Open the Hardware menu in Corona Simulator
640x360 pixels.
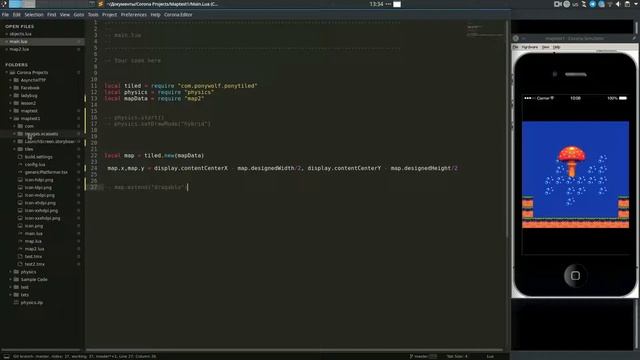530,47
